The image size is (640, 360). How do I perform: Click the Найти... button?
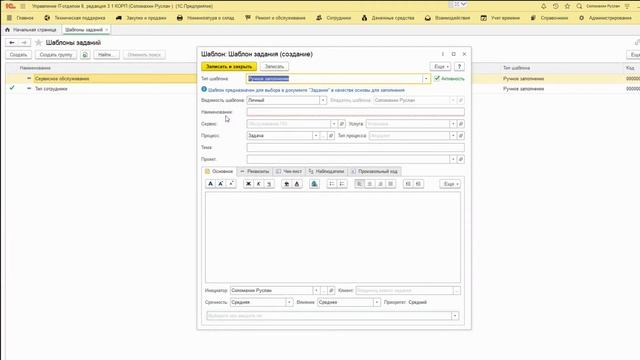(107, 55)
